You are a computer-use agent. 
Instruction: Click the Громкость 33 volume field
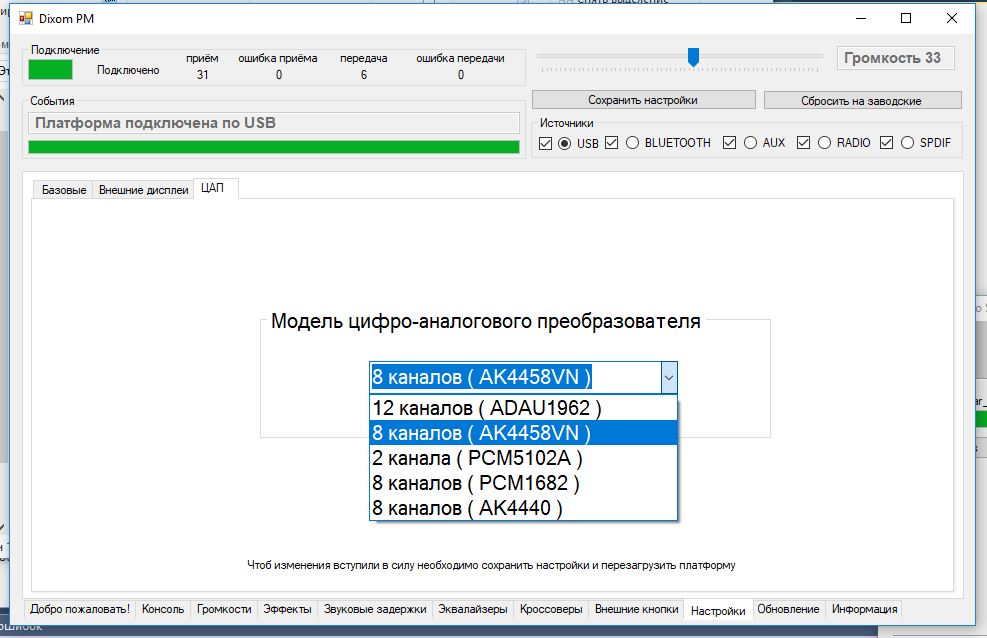point(894,58)
